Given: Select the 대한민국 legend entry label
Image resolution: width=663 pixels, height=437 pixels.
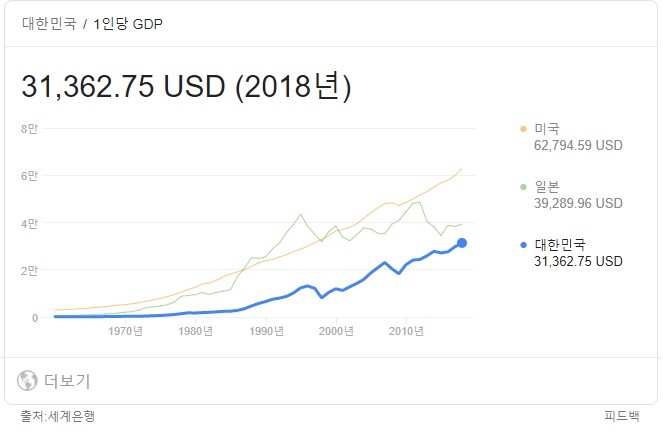Looking at the screenshot, I should tap(560, 244).
